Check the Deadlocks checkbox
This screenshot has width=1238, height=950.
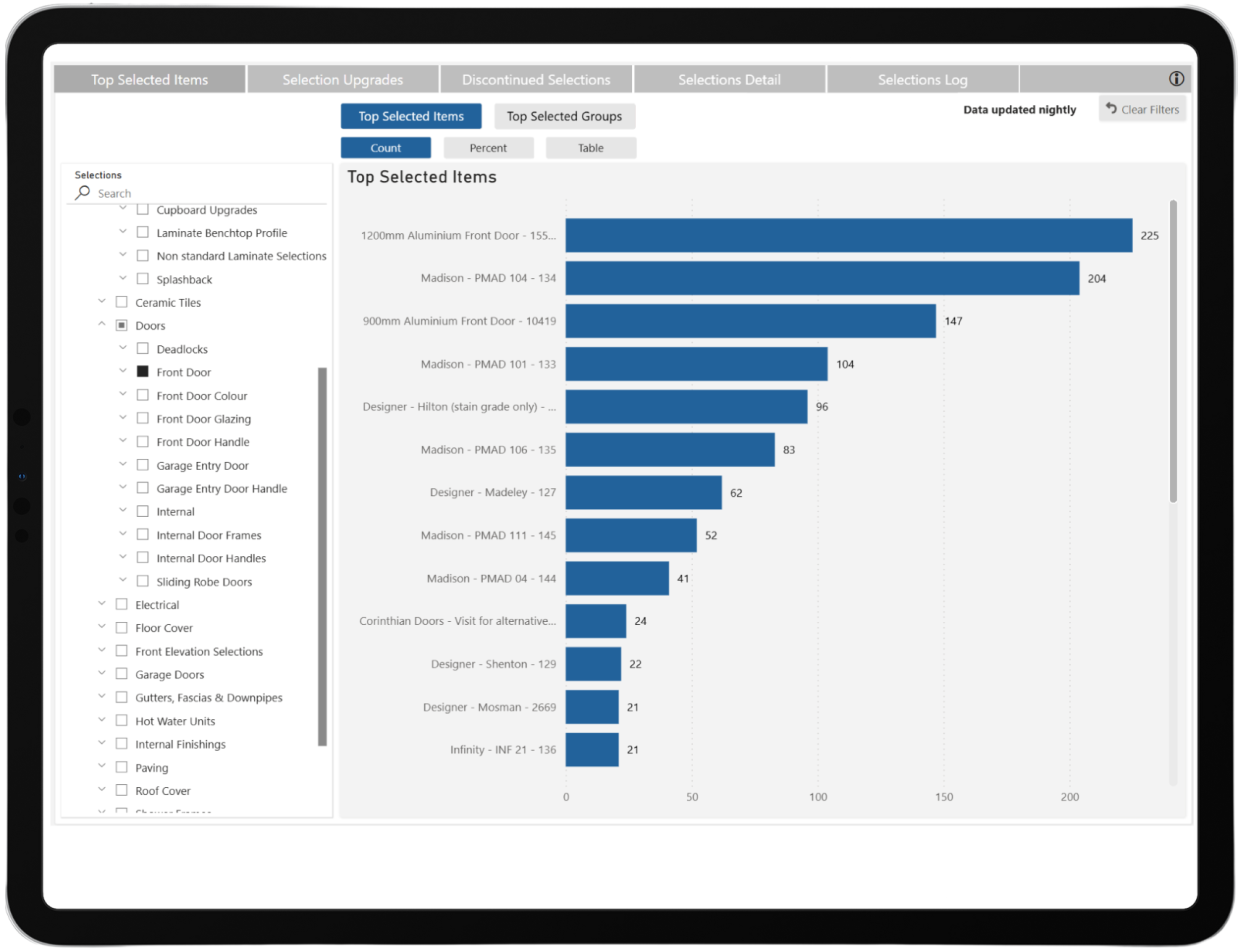click(x=143, y=348)
